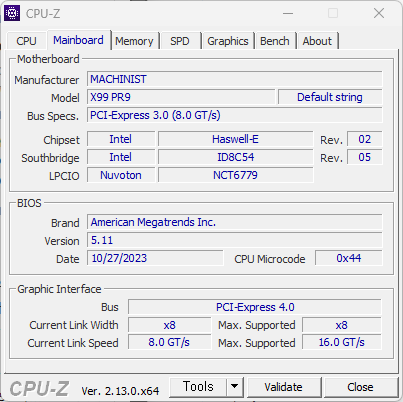The height and width of the screenshot is (402, 403).
Task: Click the Tools button
Action: pyautogui.click(x=198, y=387)
